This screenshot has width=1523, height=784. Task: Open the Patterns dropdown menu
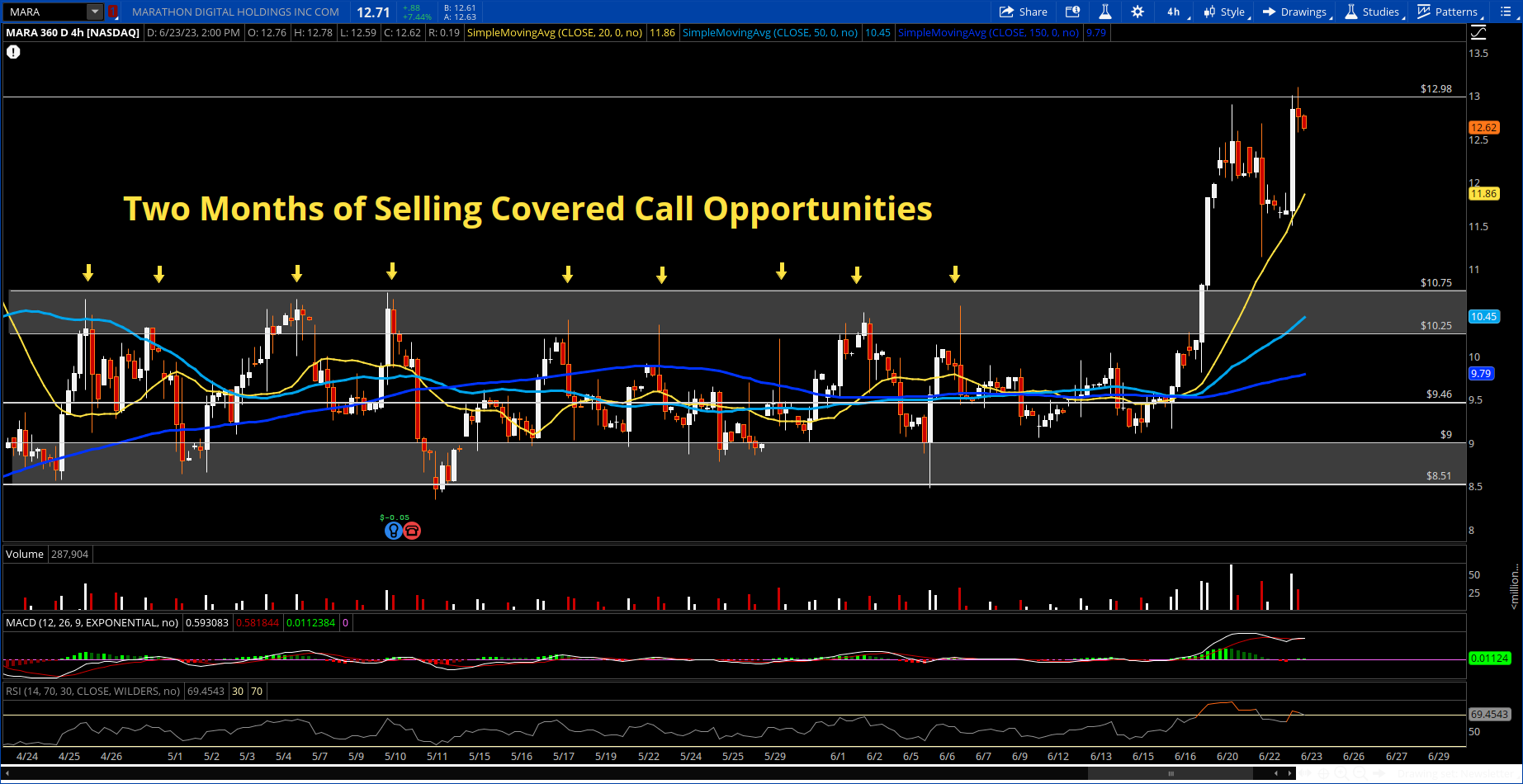pyautogui.click(x=1450, y=12)
